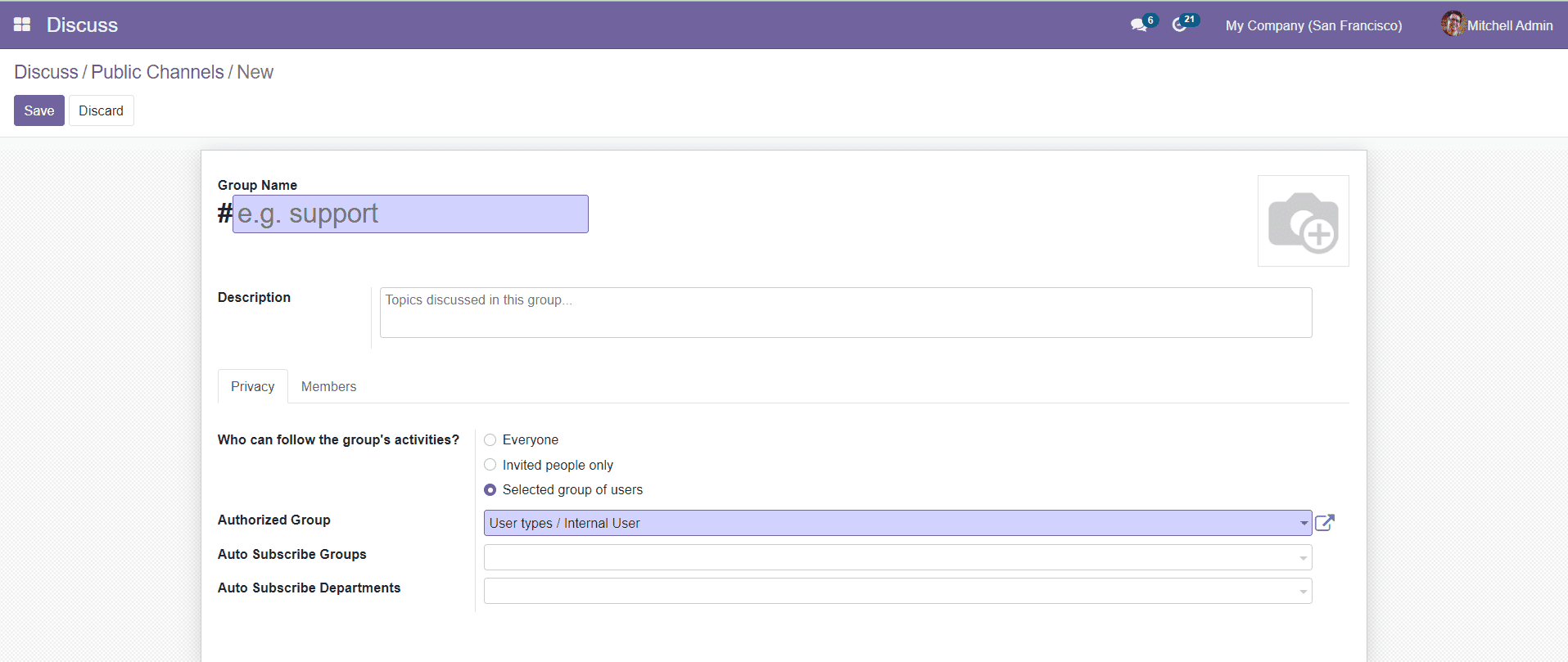The height and width of the screenshot is (662, 1568).
Task: Open the My Company (San Francisco) switcher
Action: pyautogui.click(x=1313, y=25)
